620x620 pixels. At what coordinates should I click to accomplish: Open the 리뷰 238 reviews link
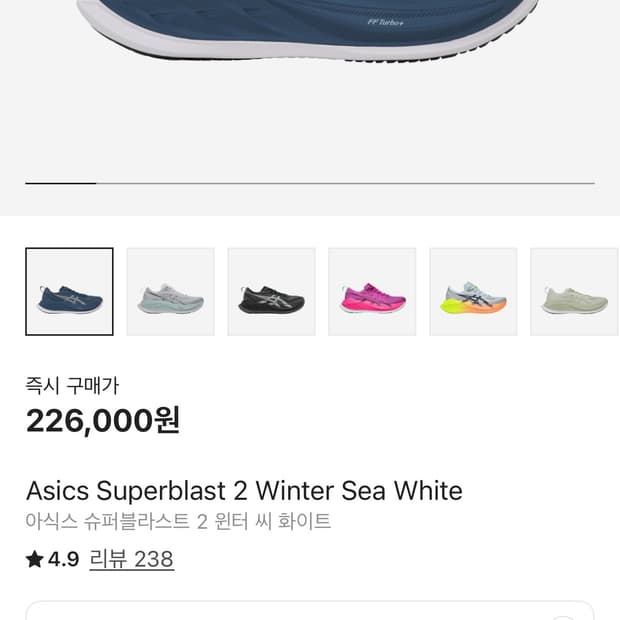point(132,559)
